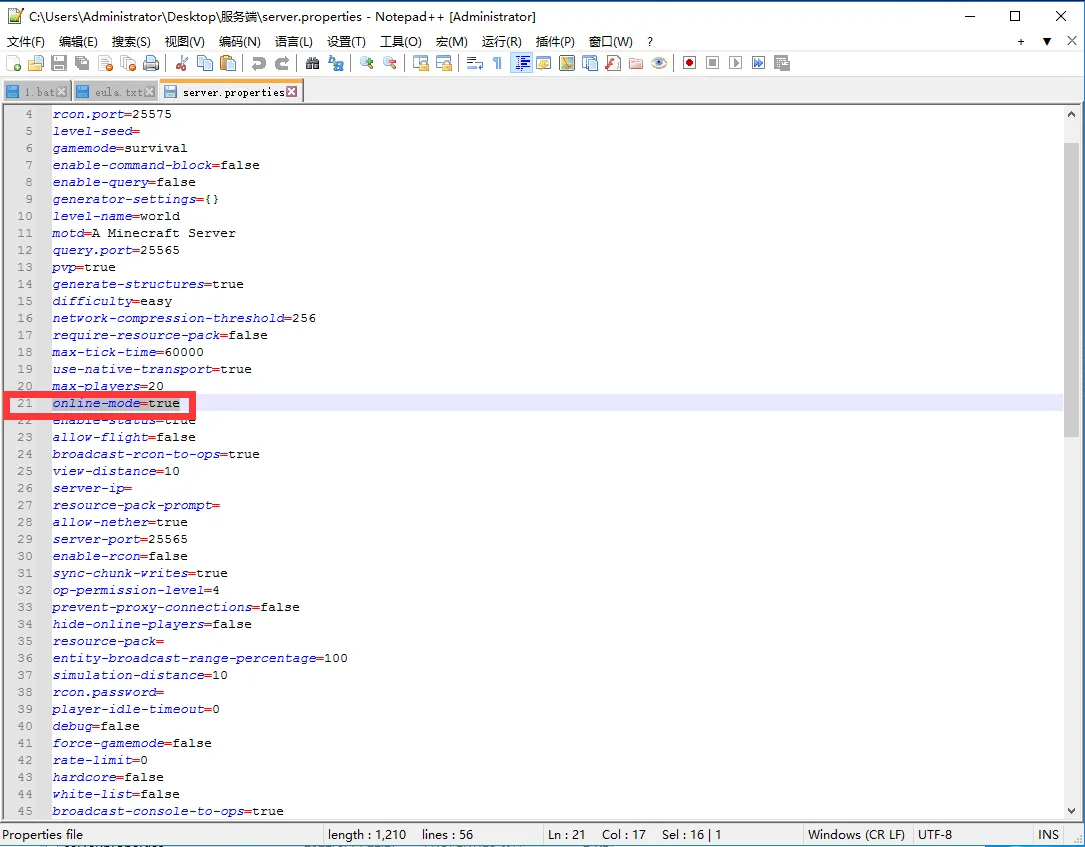Toggle word wrap in the toolbar
This screenshot has height=847, width=1085.
point(475,63)
